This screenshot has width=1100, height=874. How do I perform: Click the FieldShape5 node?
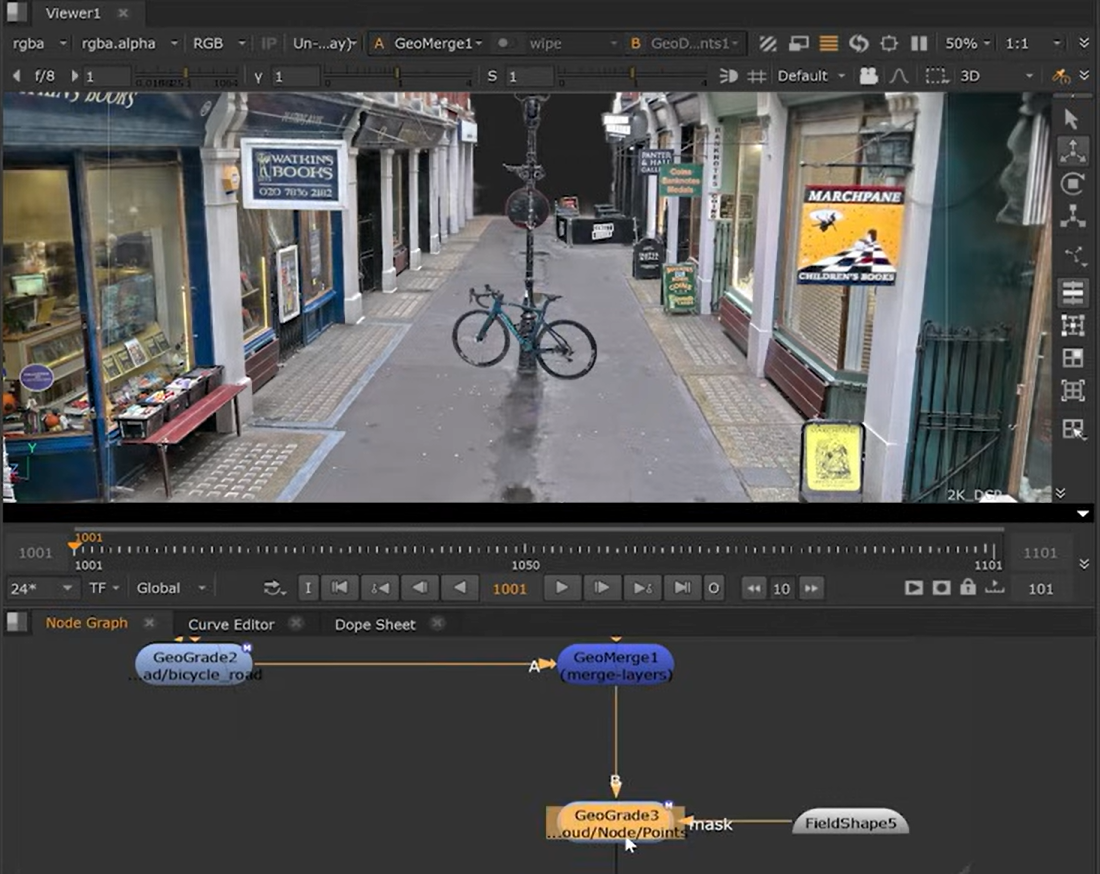[850, 824]
